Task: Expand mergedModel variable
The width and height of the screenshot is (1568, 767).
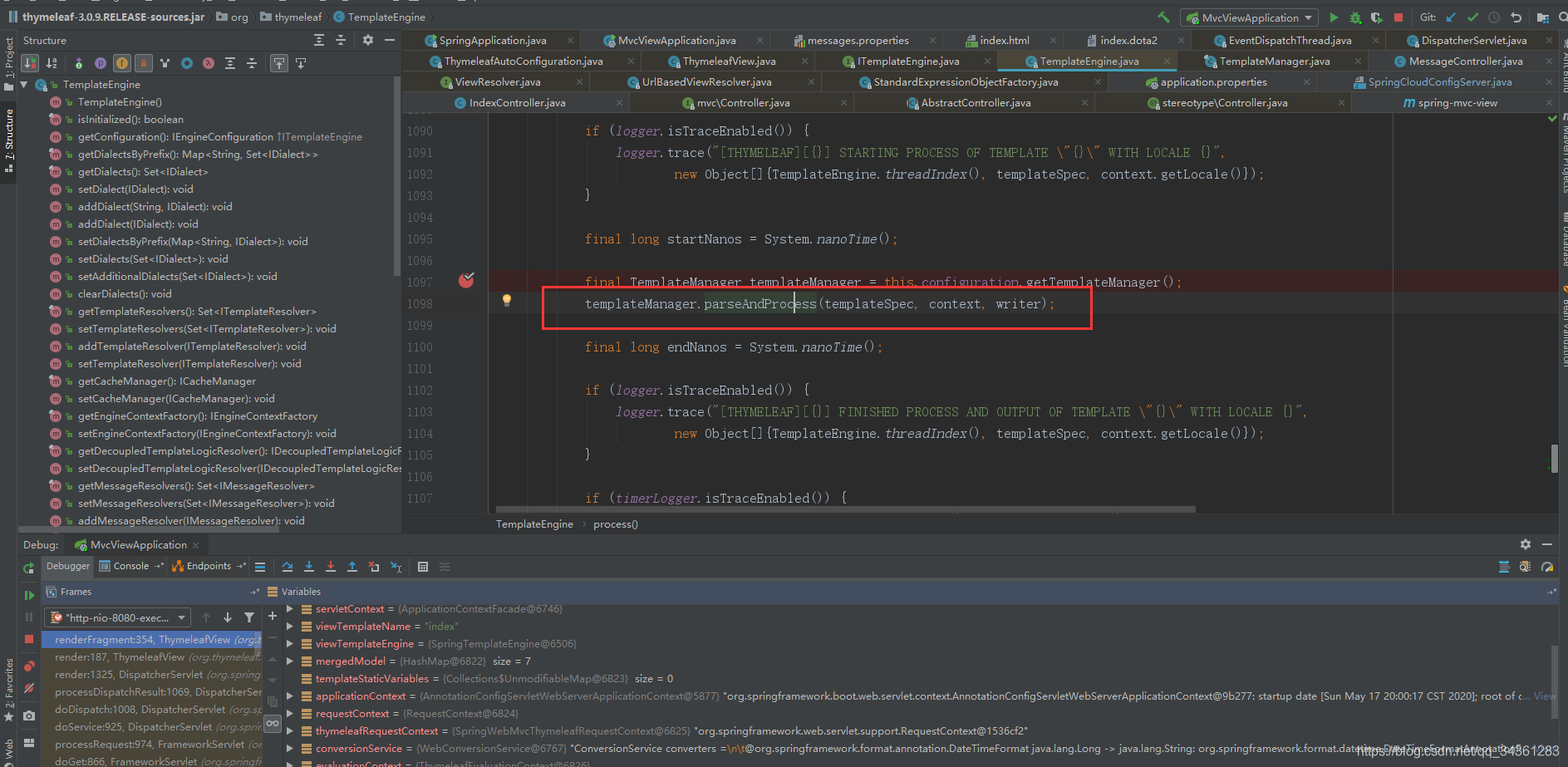Action: [289, 661]
